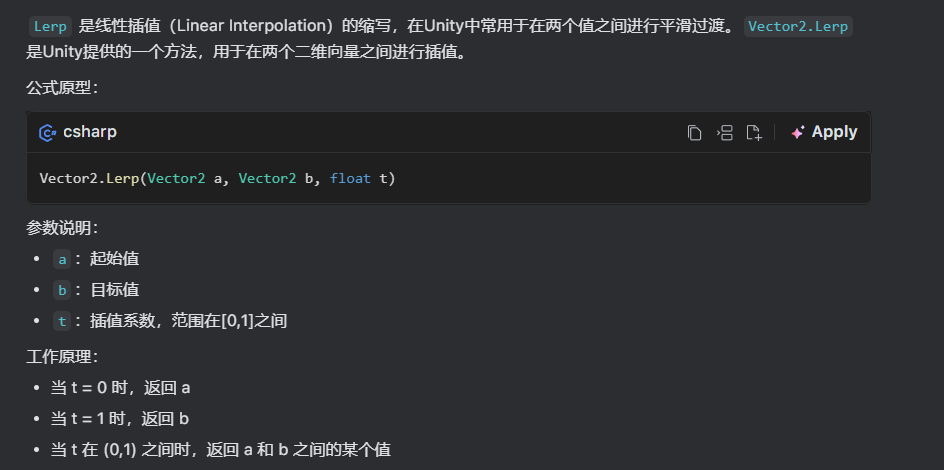Click the create new file icon
This screenshot has width=944, height=470.
point(755,133)
